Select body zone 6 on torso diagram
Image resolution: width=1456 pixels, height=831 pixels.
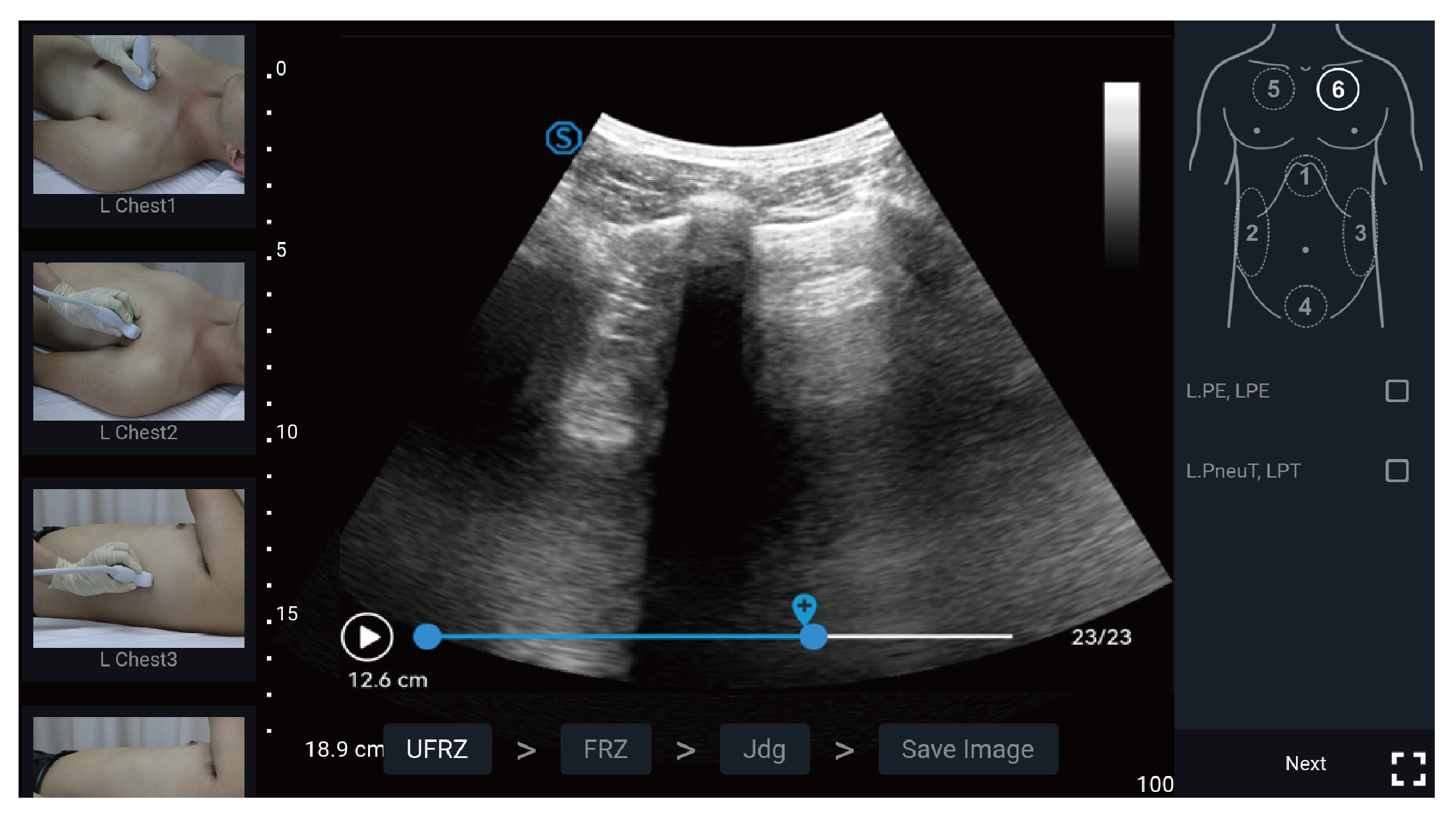1338,89
